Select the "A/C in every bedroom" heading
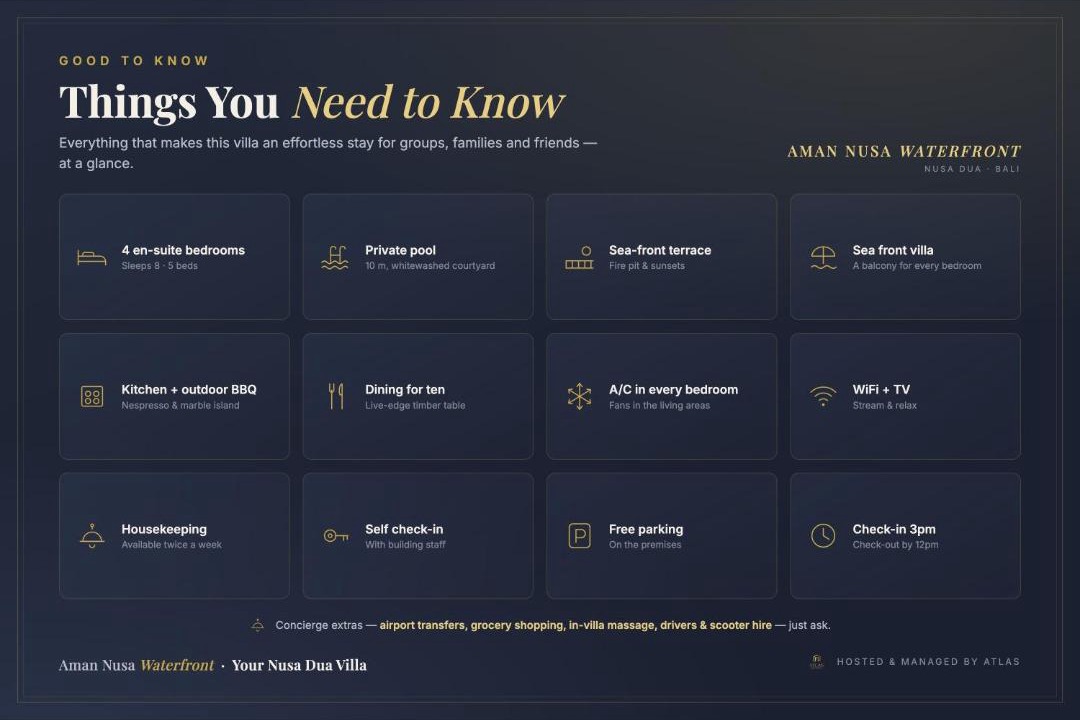 [673, 389]
